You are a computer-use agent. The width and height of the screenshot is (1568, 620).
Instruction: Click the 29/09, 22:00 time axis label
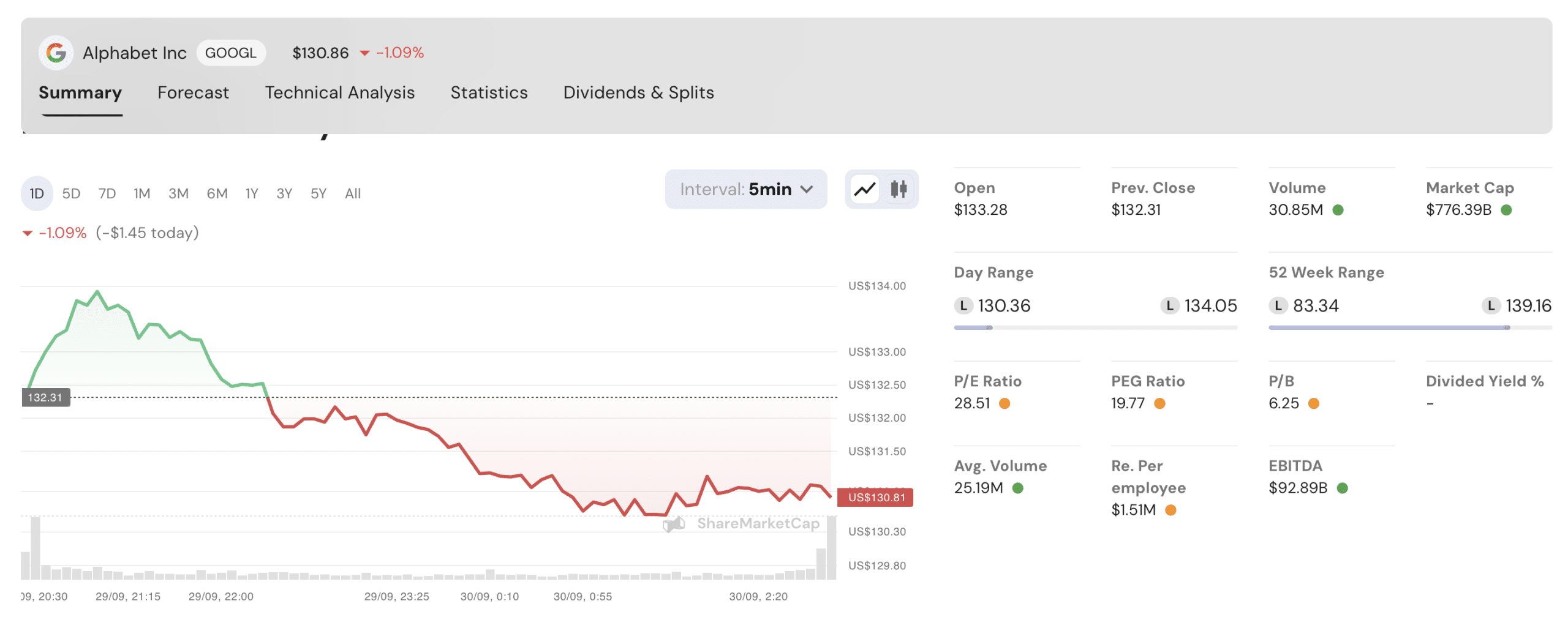coord(221,596)
